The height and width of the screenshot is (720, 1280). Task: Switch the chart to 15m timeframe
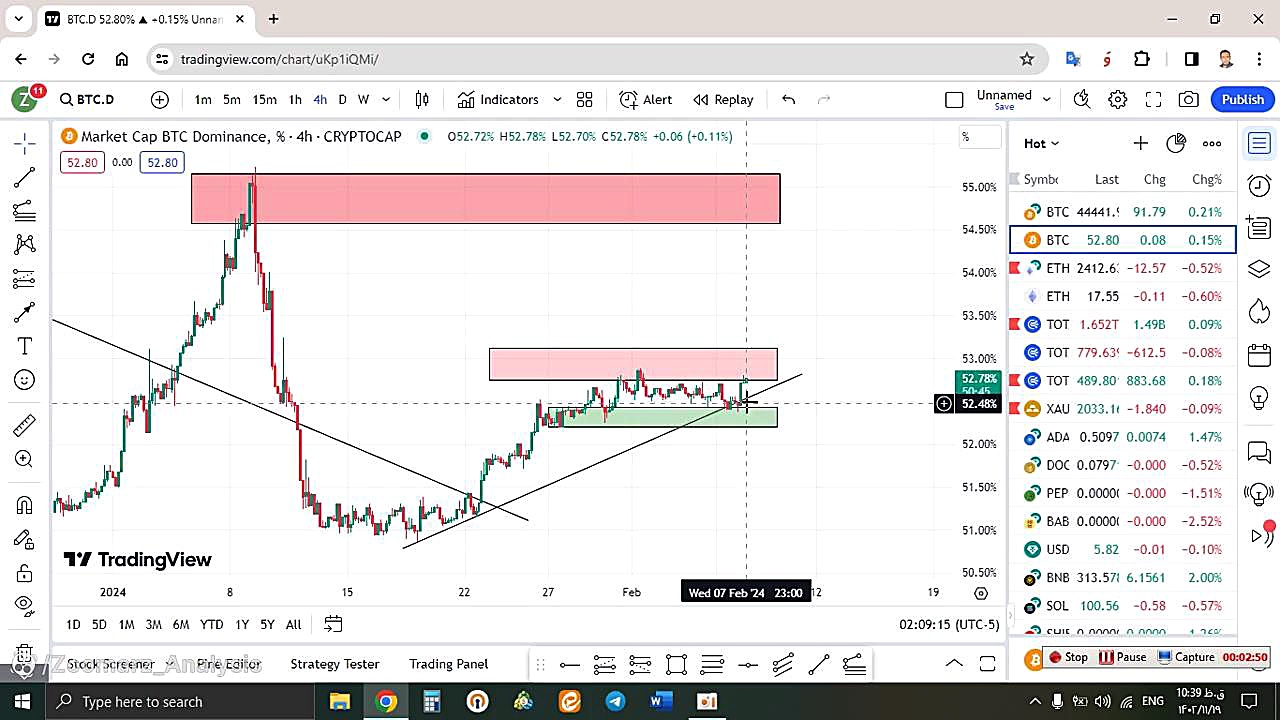click(x=264, y=99)
